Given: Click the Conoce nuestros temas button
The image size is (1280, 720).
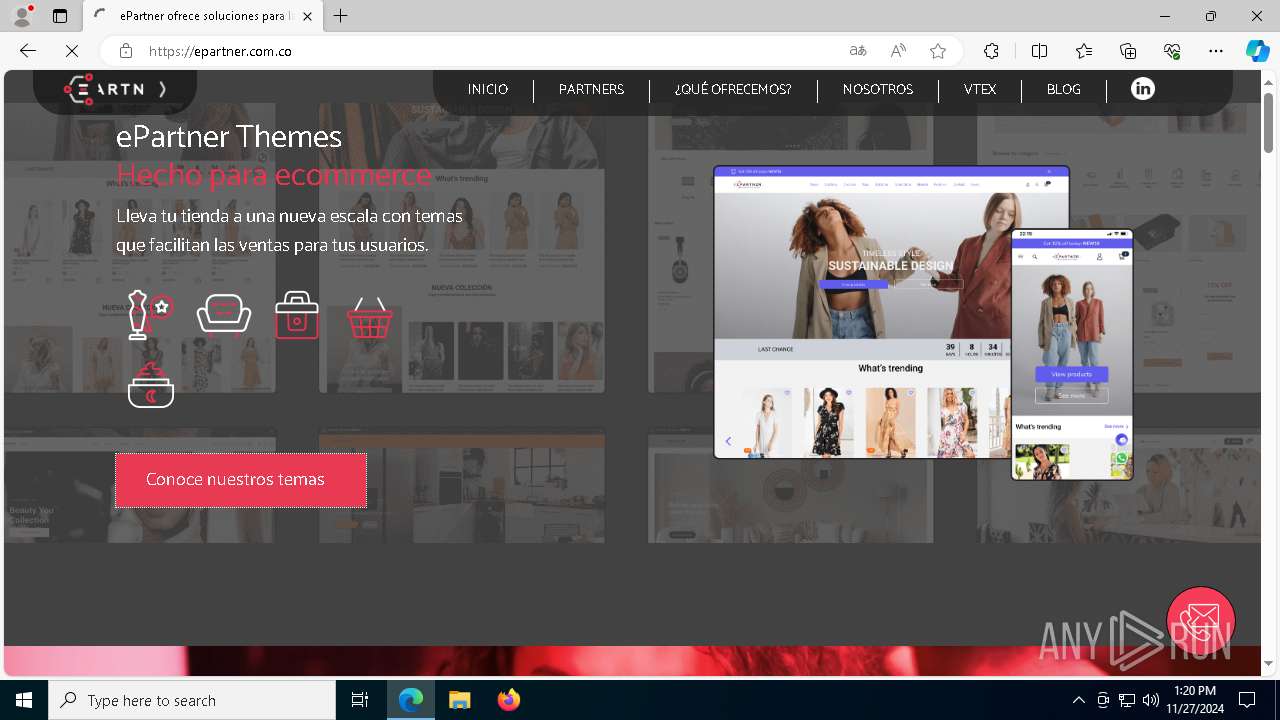Looking at the screenshot, I should tap(241, 480).
